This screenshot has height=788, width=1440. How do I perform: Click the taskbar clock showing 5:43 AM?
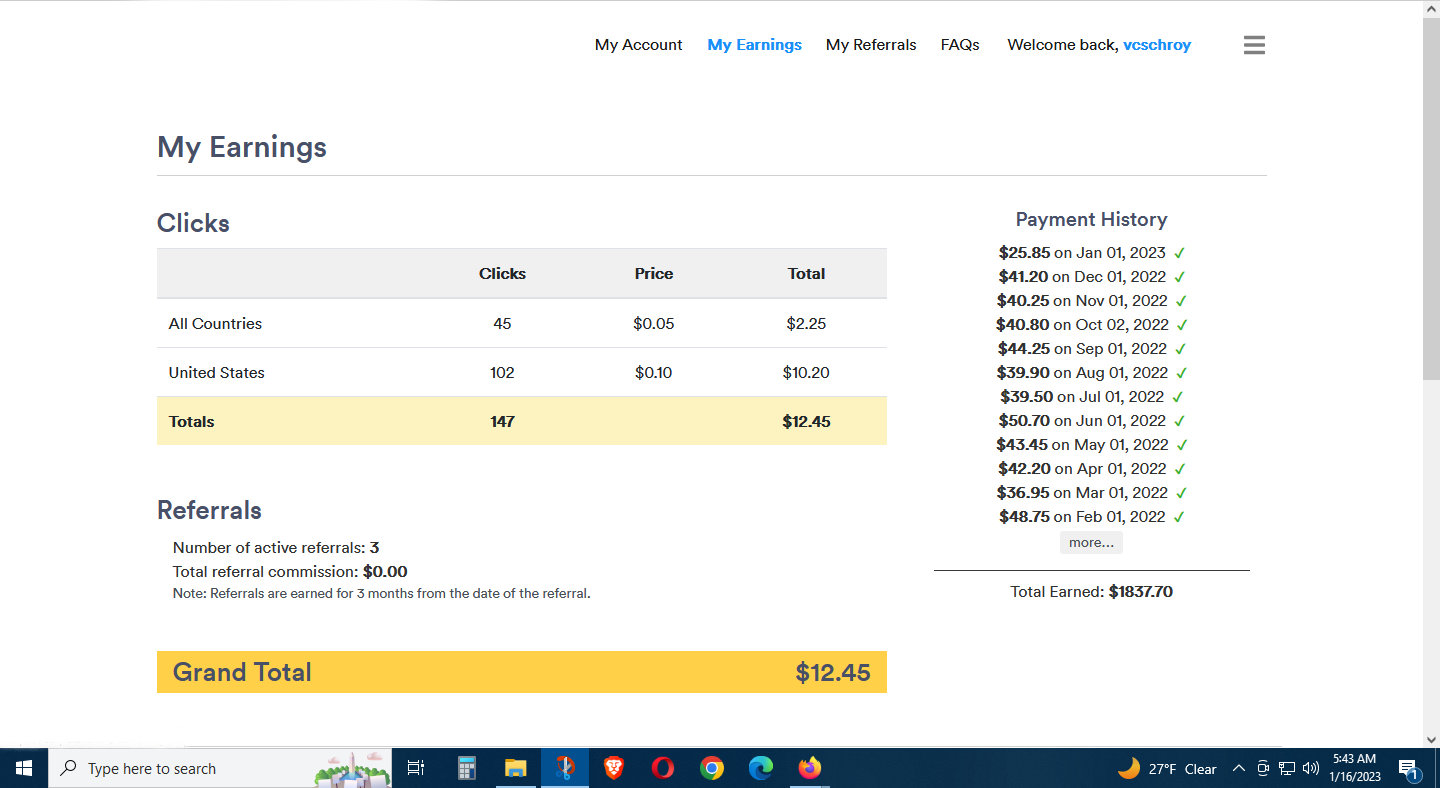[1355, 768]
